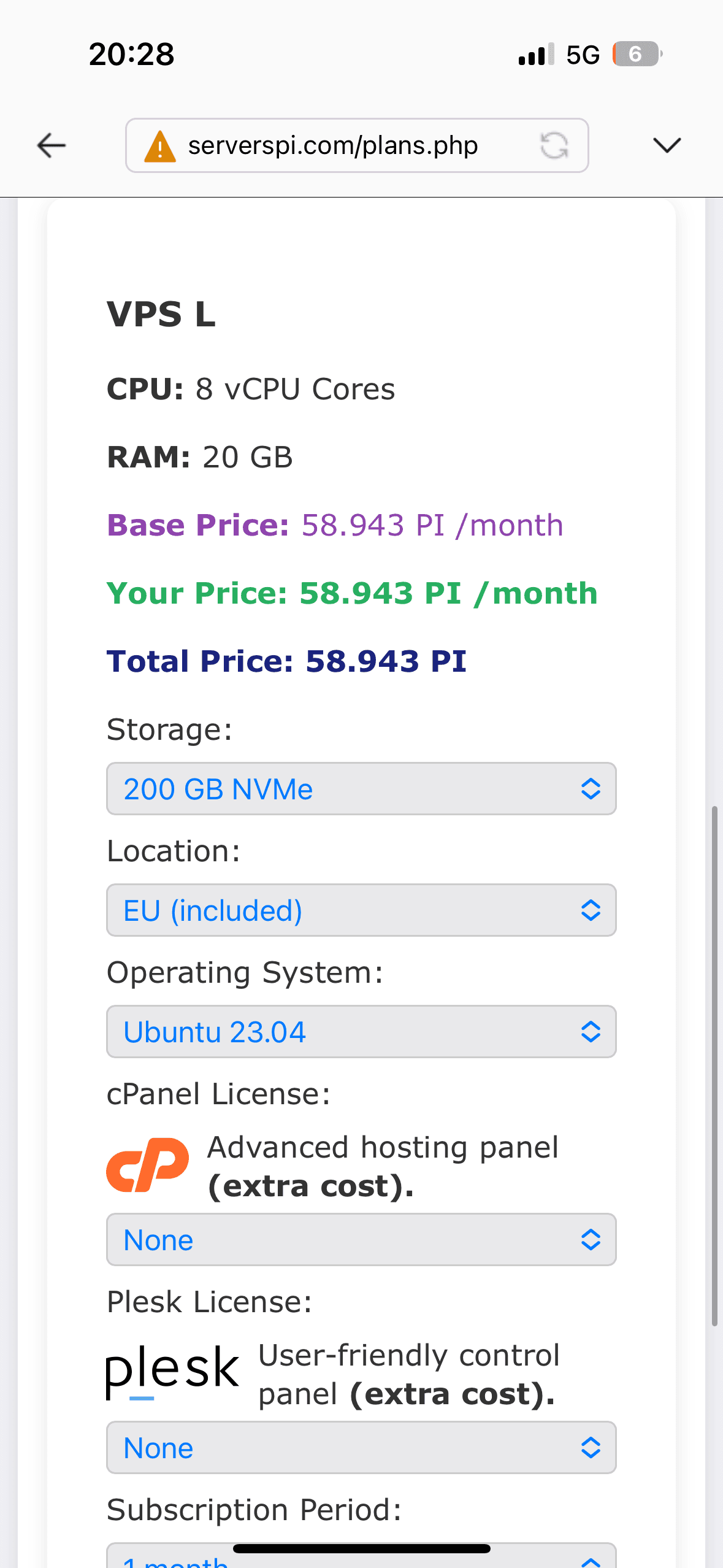Tap the back arrow icon
Screen dimensions: 723x1568
(52, 145)
